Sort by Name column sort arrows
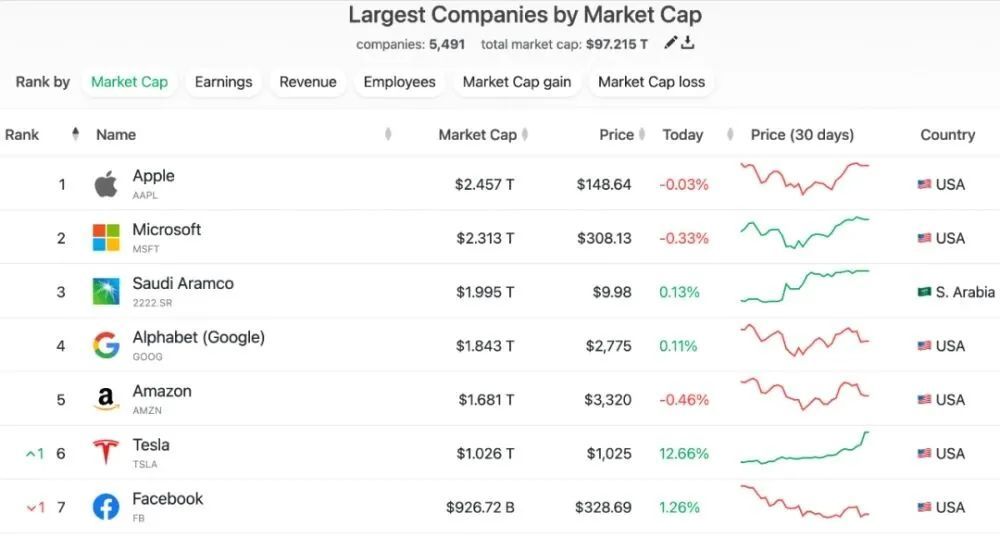The image size is (1000, 538). (388, 135)
